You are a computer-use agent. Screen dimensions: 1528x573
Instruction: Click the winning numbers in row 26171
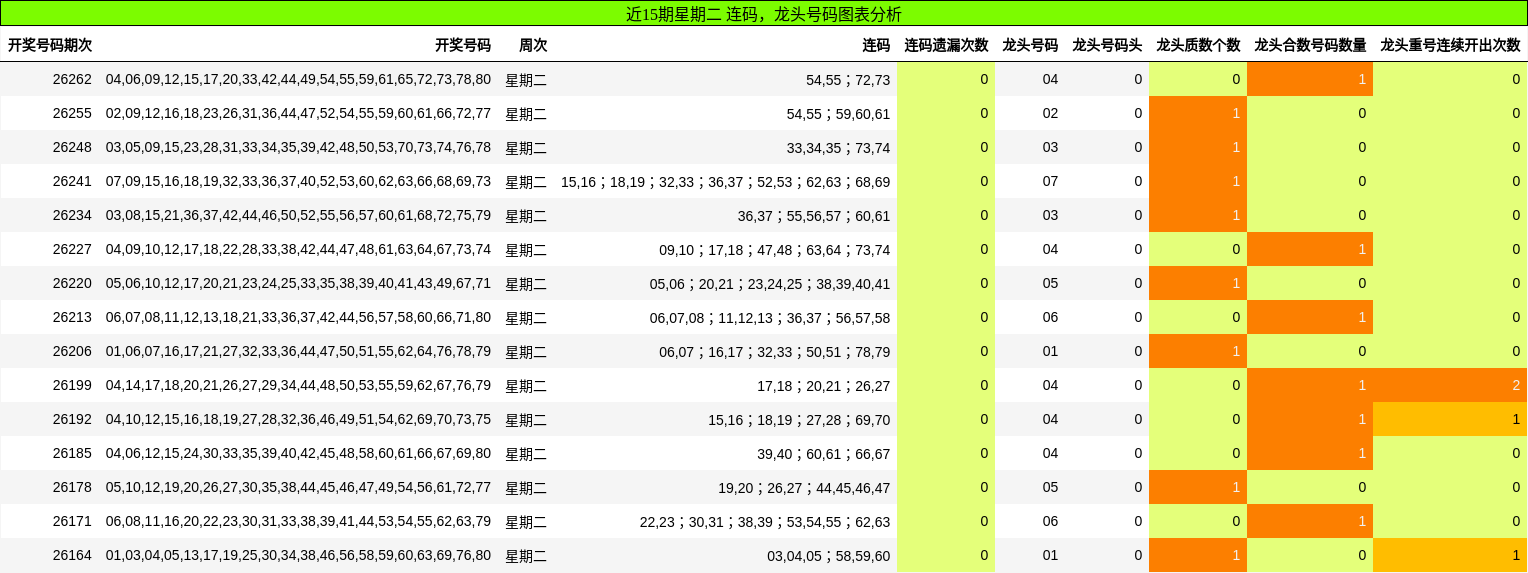pos(298,521)
